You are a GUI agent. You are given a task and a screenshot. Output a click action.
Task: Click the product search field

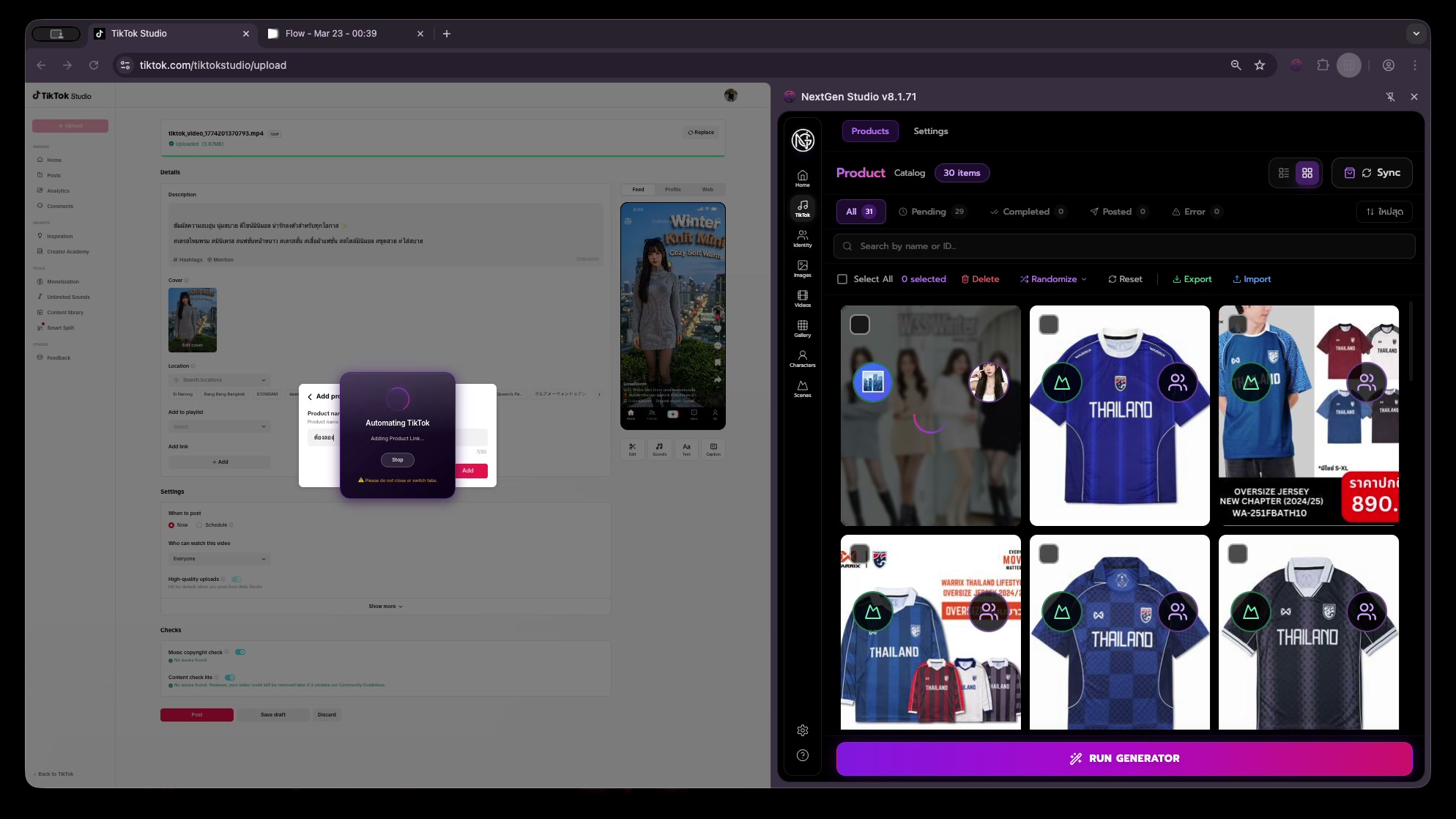(1124, 246)
